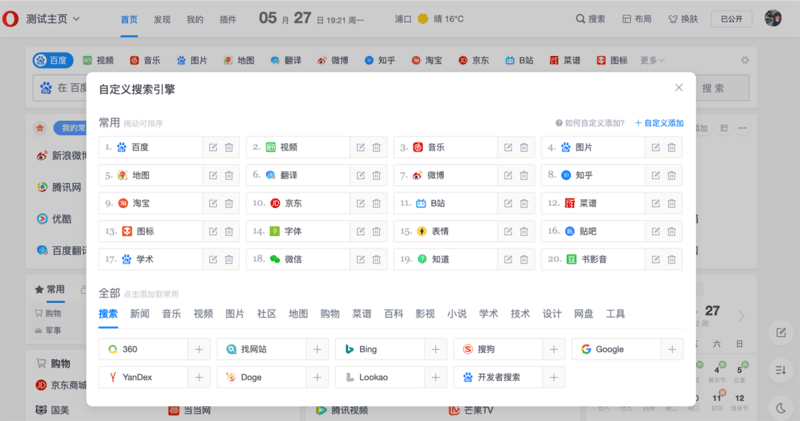Add Bing using its plus icon
This screenshot has width=800, height=421.
pos(435,350)
